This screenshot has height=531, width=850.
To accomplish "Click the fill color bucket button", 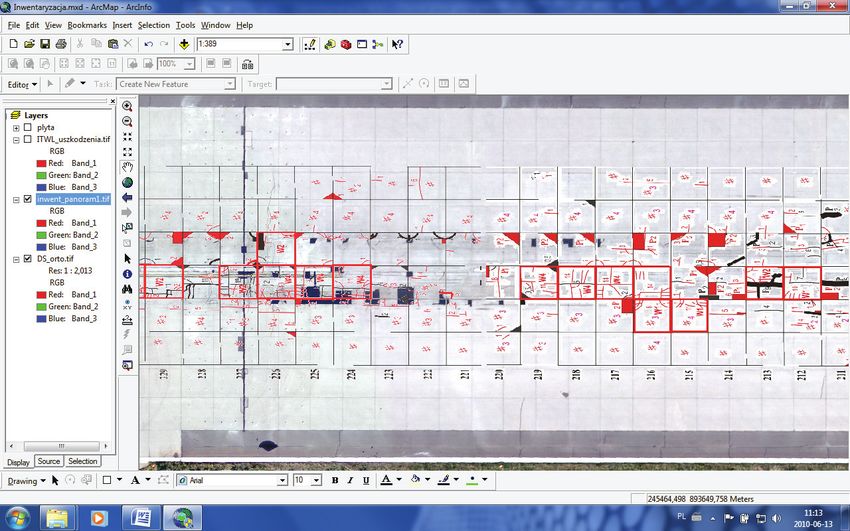I will point(415,480).
